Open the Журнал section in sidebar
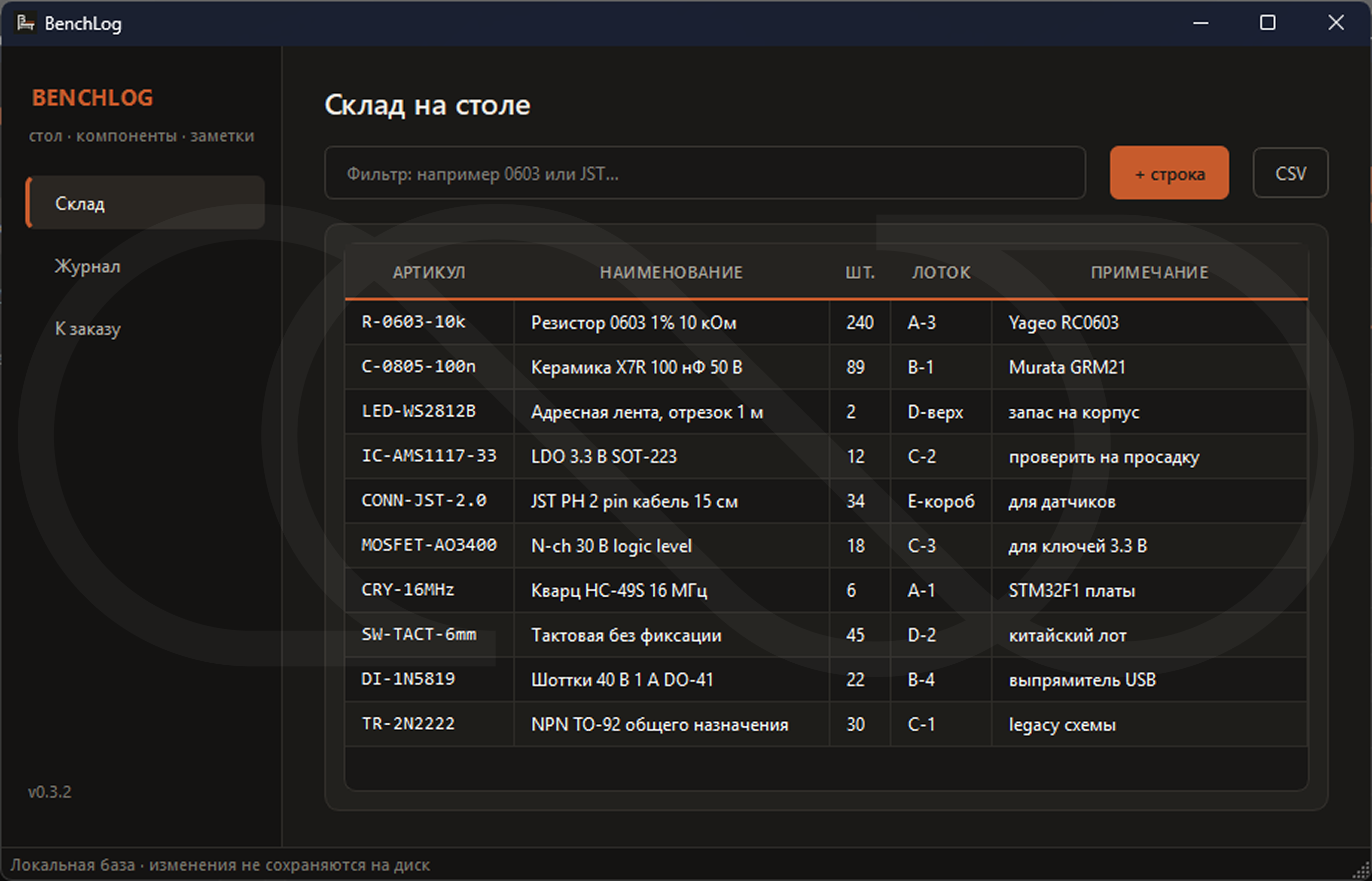The width and height of the screenshot is (1372, 881). click(x=87, y=266)
